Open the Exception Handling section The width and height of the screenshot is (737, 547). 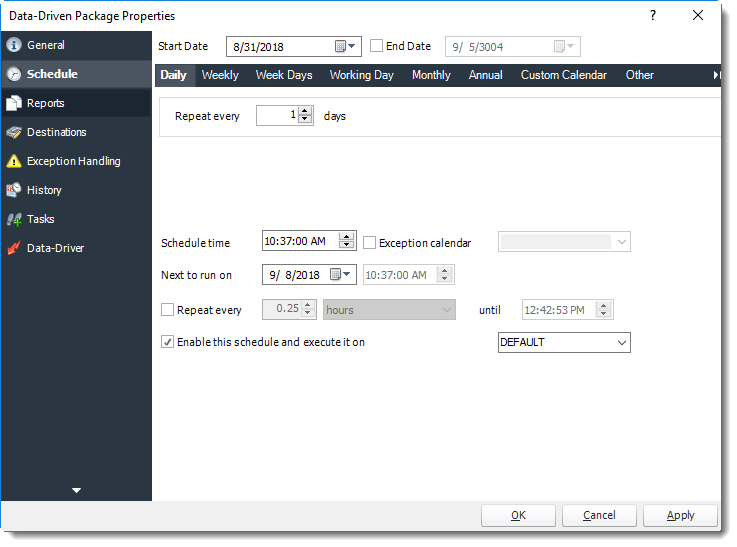76,161
